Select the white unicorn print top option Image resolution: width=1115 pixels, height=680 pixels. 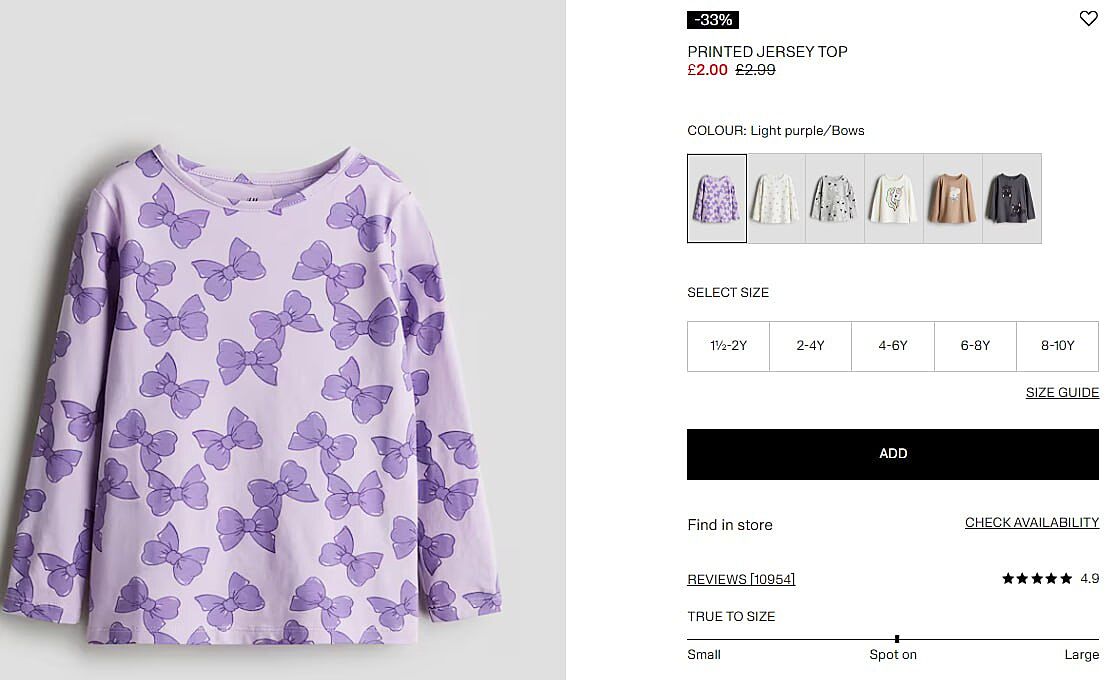tap(893, 198)
